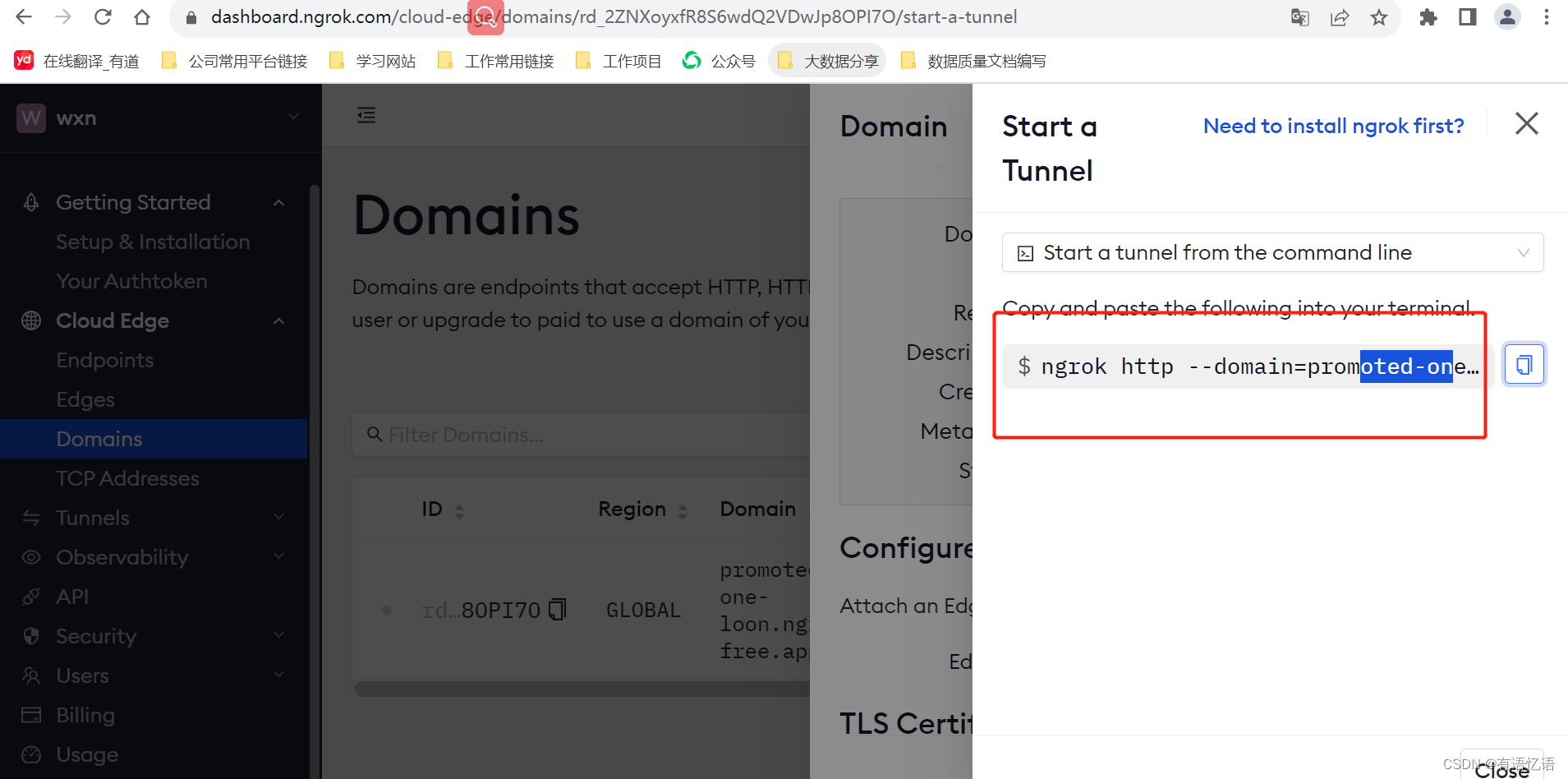
Task: Open Usage in the sidebar
Action: 87,754
